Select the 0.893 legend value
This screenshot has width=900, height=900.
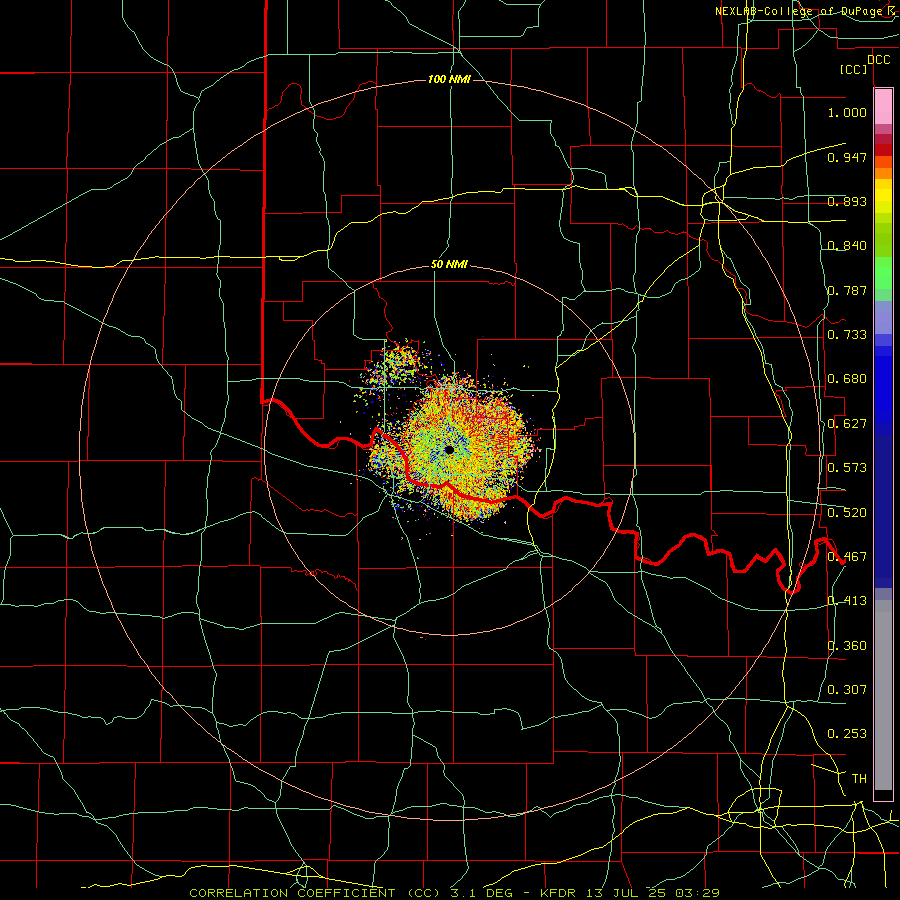(847, 201)
